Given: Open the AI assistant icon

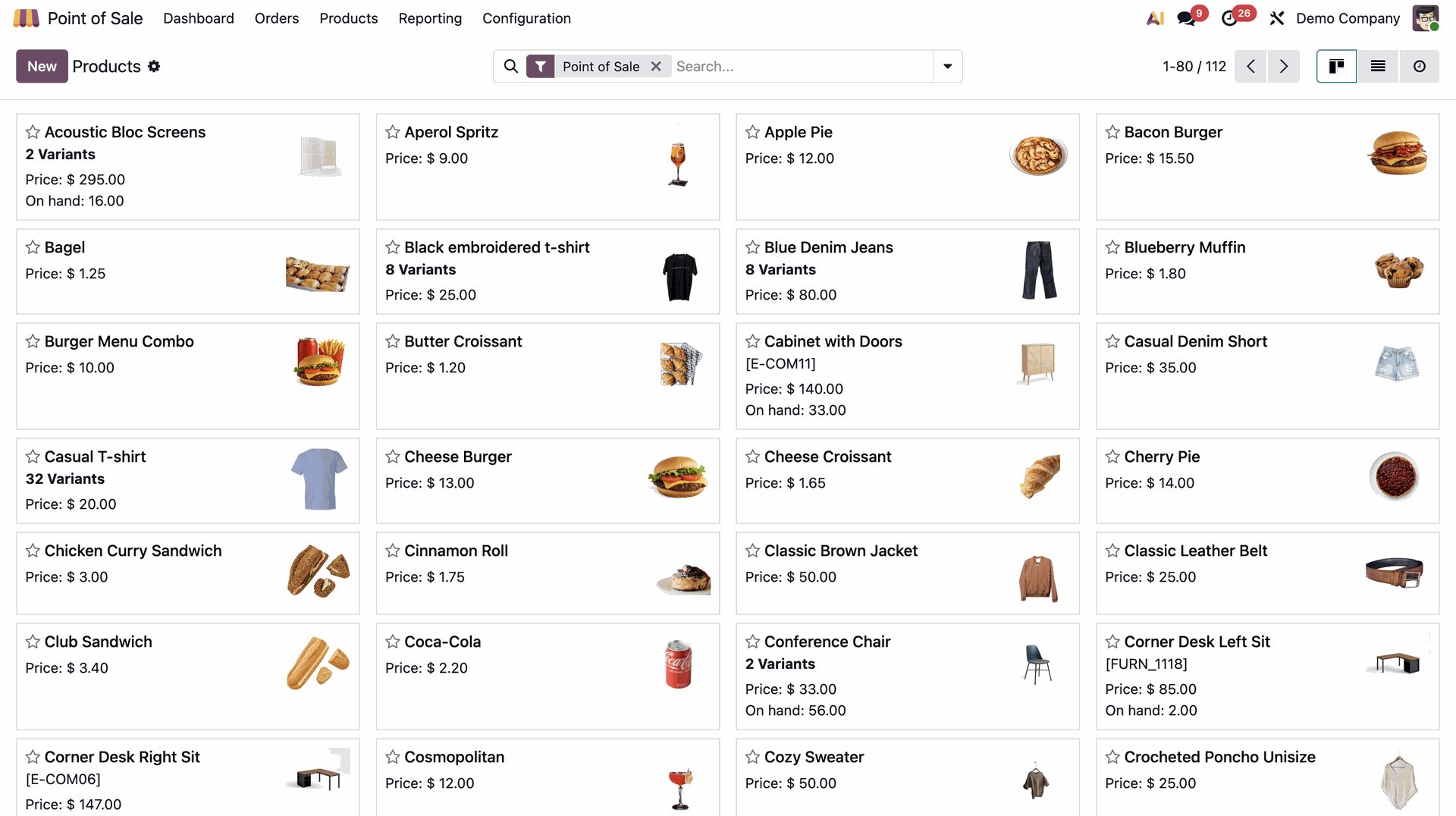Looking at the screenshot, I should (1155, 18).
